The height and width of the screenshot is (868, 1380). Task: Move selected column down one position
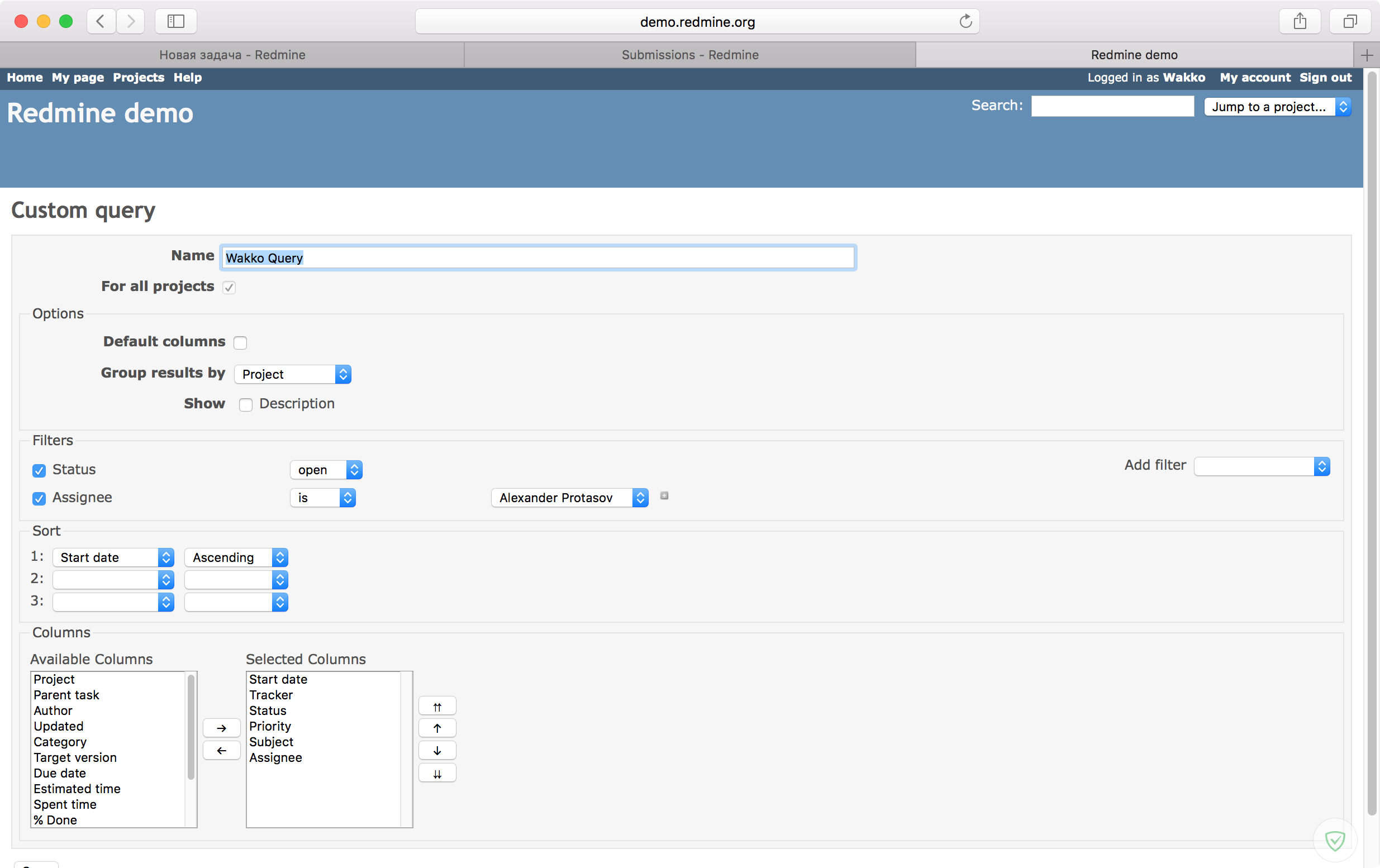pos(437,750)
